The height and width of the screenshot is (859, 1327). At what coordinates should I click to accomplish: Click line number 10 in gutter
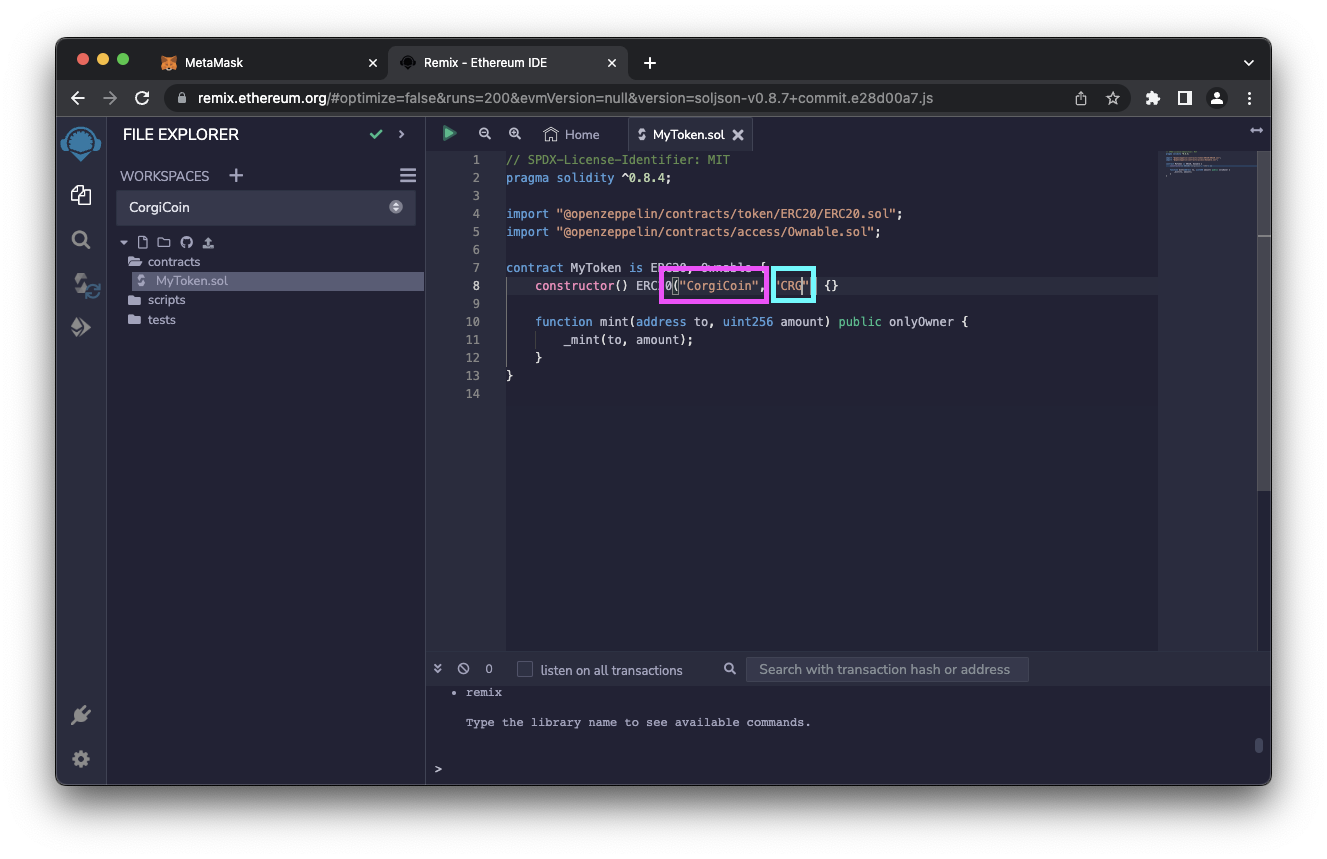(x=472, y=321)
